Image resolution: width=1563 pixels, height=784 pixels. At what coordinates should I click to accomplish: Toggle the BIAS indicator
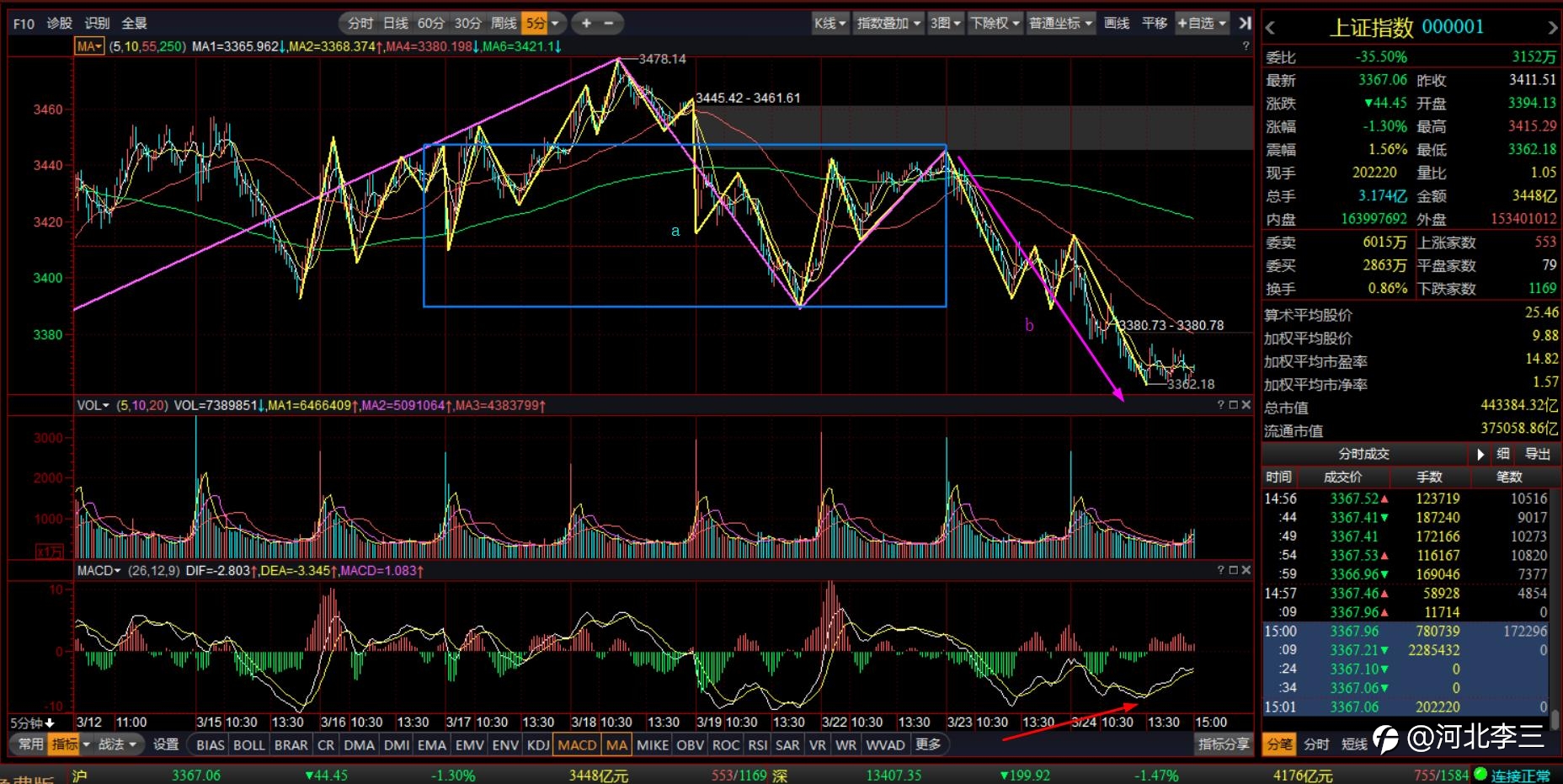click(x=211, y=745)
